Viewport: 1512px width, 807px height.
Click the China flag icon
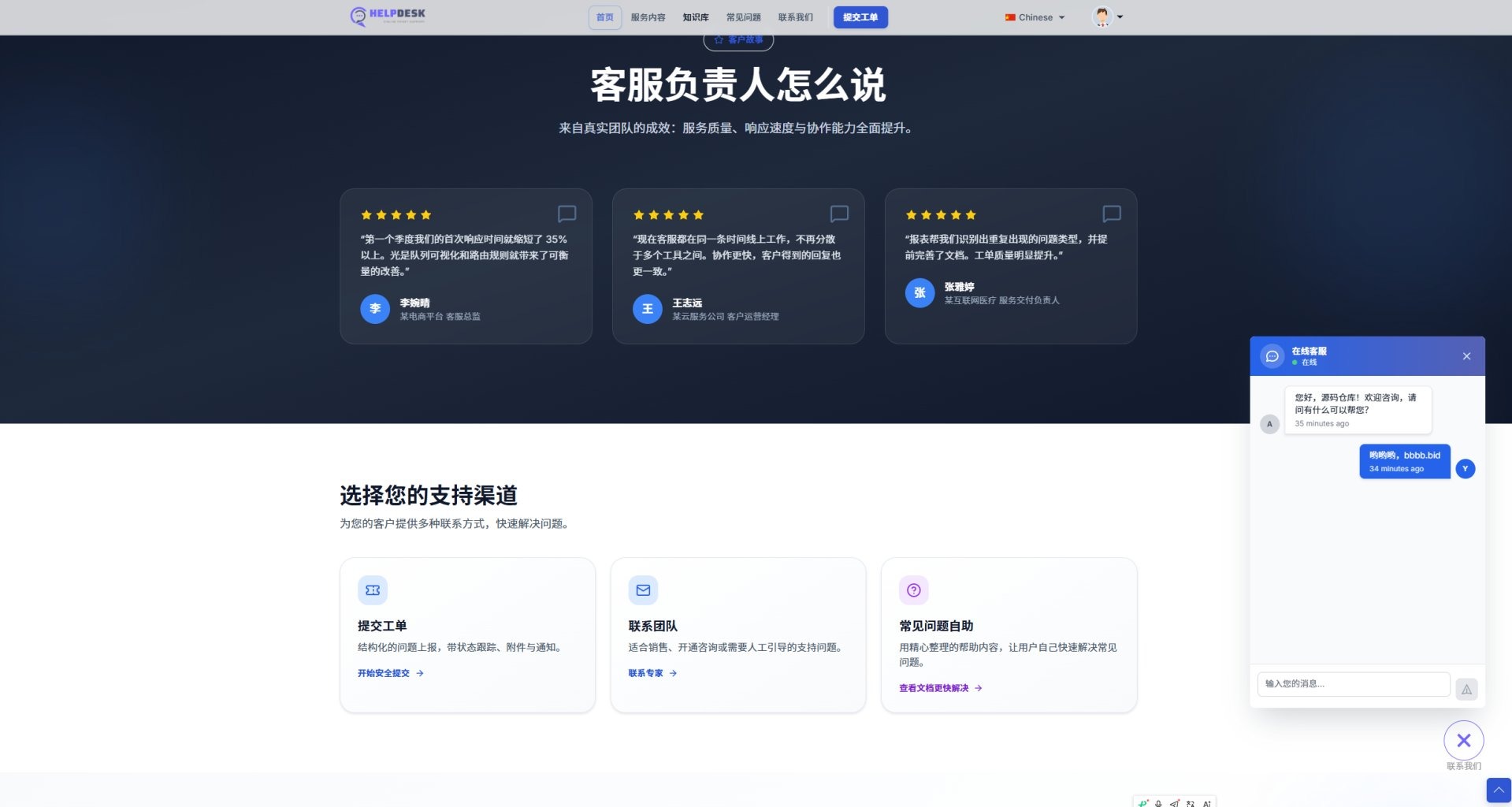1009,17
